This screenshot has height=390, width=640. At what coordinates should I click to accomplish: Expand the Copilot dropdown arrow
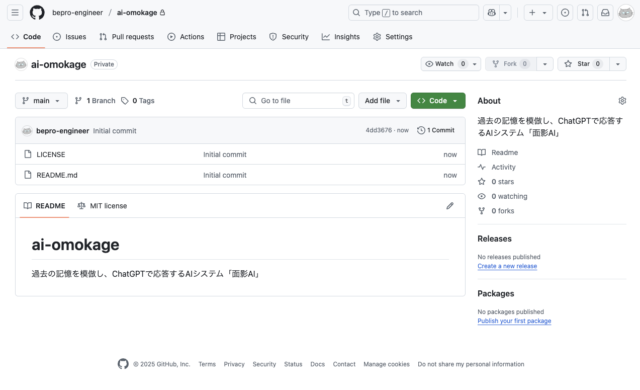pos(505,13)
